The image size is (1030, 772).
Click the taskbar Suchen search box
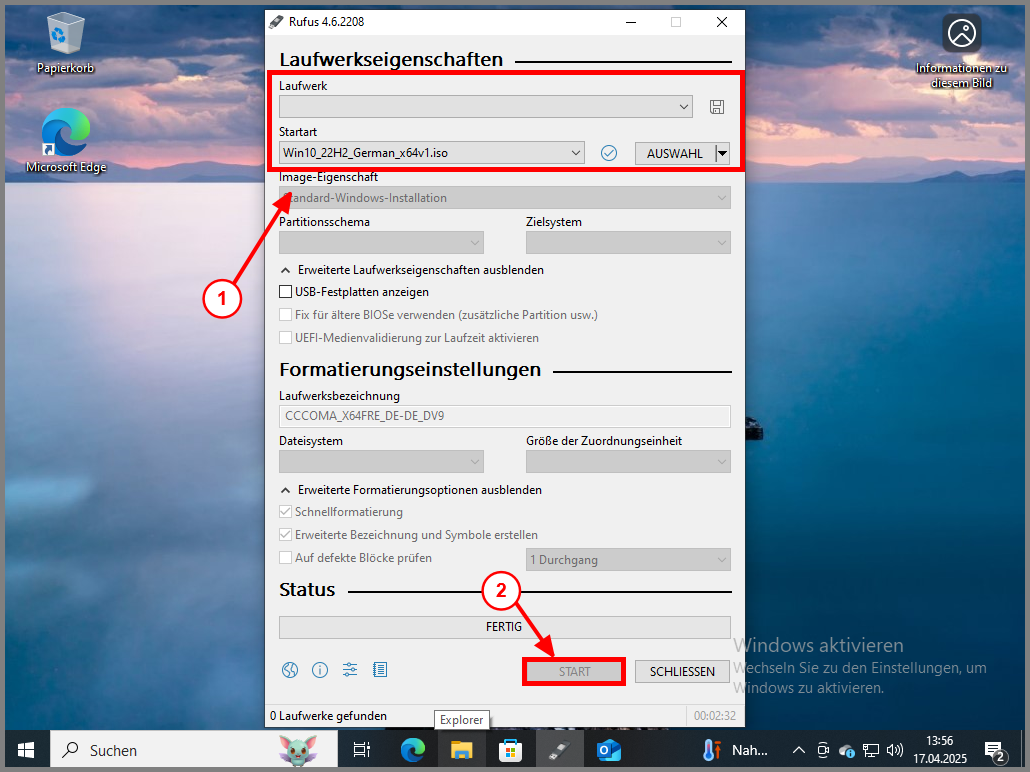(194, 750)
